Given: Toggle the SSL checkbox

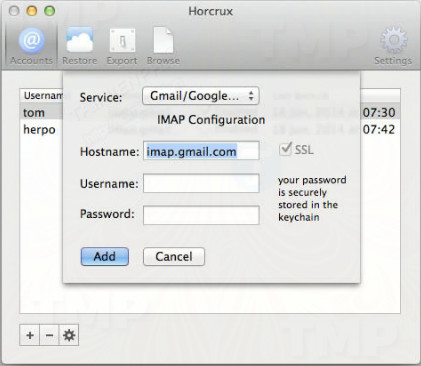Looking at the screenshot, I should tap(285, 149).
